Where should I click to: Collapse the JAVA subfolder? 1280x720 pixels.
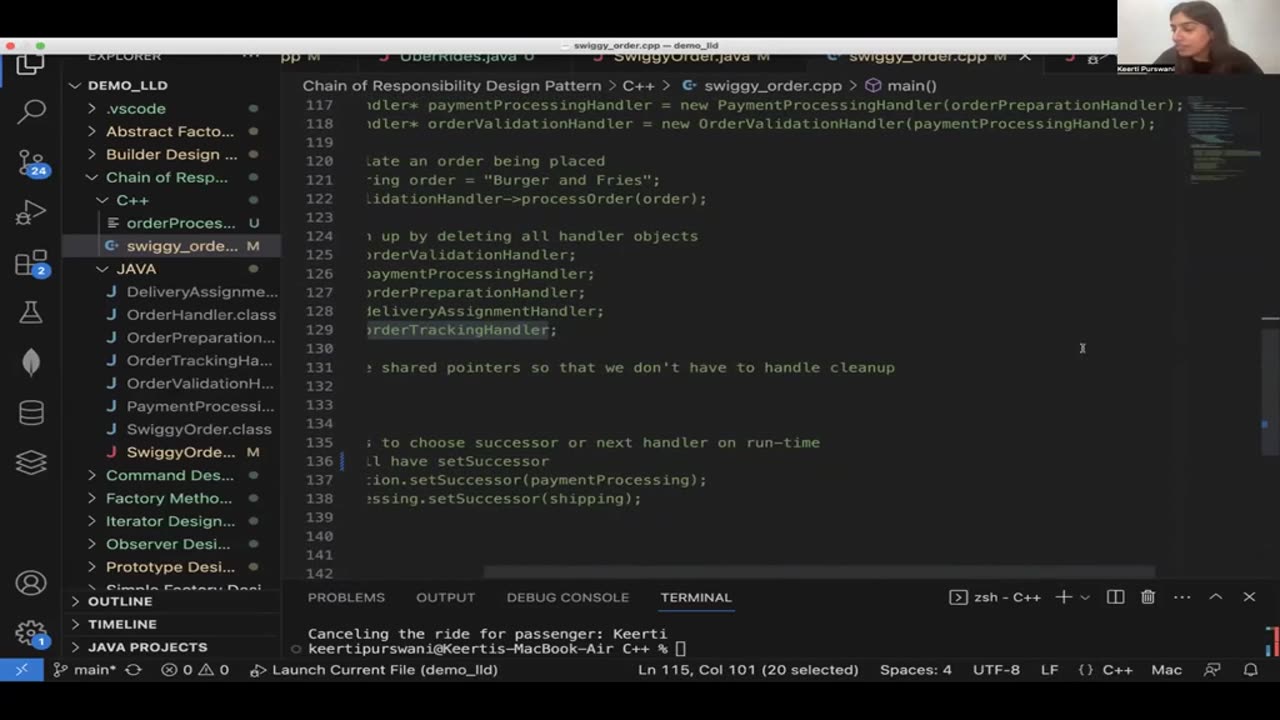[172, 269]
